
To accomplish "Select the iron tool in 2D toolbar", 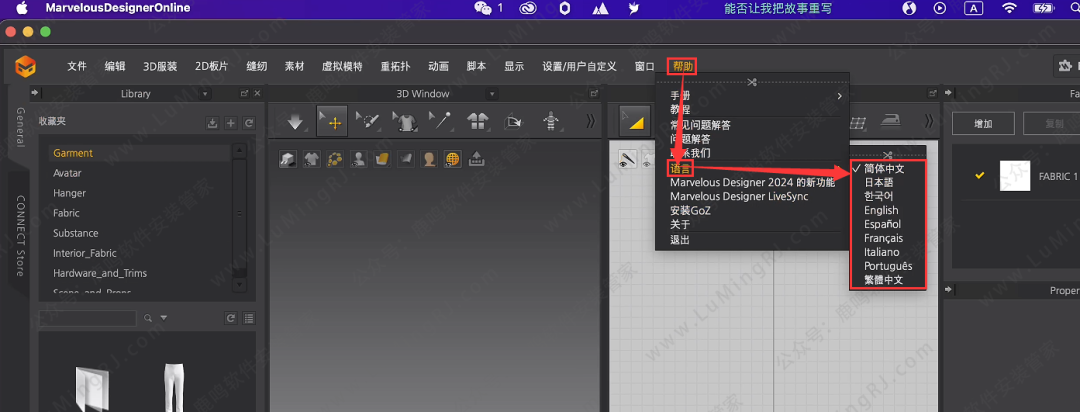I will [x=892, y=121].
